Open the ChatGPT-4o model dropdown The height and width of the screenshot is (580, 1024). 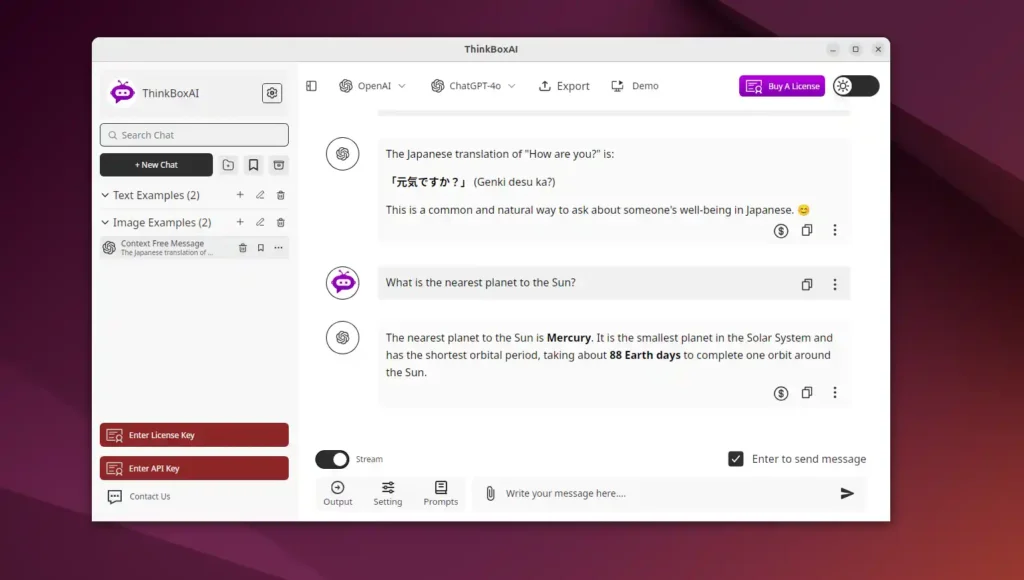[x=472, y=86]
